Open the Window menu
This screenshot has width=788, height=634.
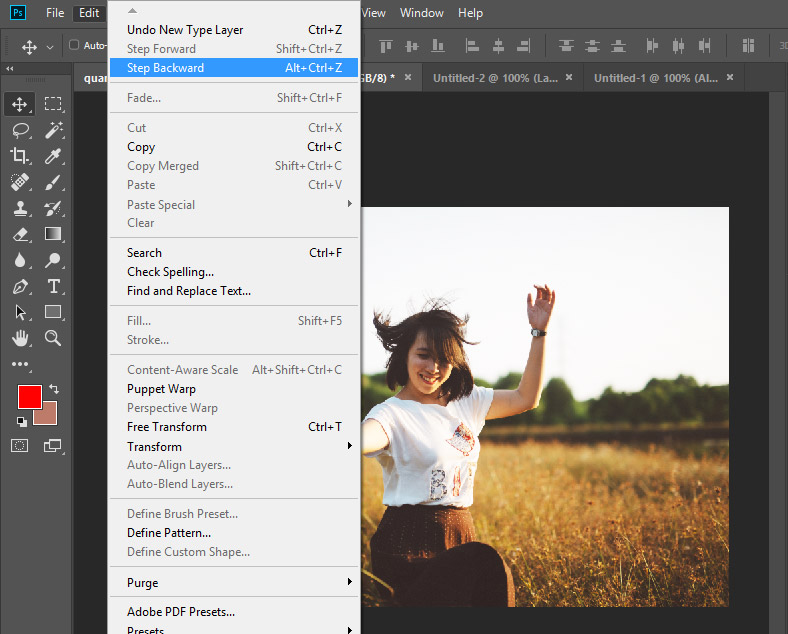tap(422, 13)
